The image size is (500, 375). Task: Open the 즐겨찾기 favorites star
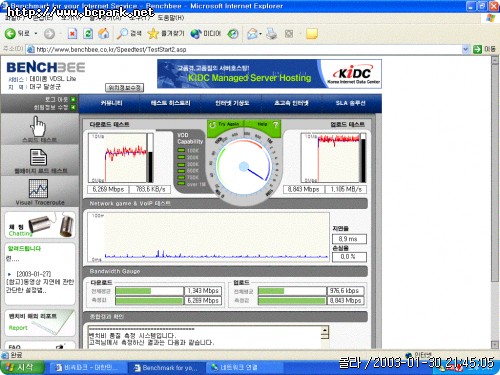[166, 33]
